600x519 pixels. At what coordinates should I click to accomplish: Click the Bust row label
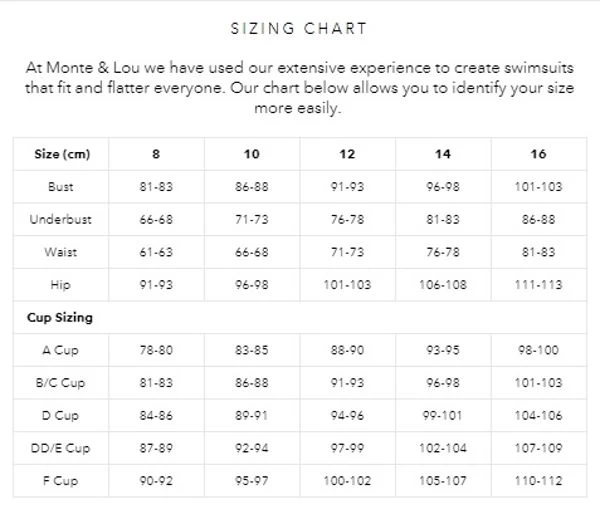[x=61, y=187]
